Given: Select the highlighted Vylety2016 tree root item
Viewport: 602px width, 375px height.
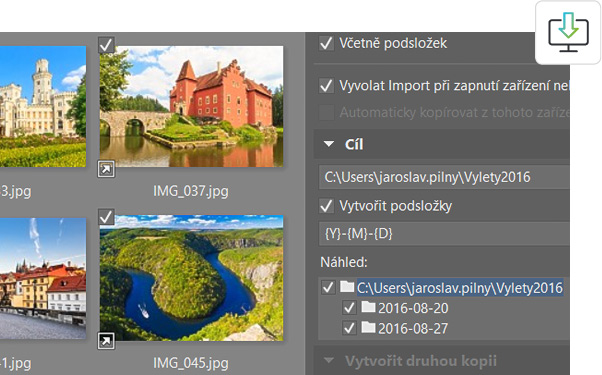Looking at the screenshot, I should click(460, 288).
